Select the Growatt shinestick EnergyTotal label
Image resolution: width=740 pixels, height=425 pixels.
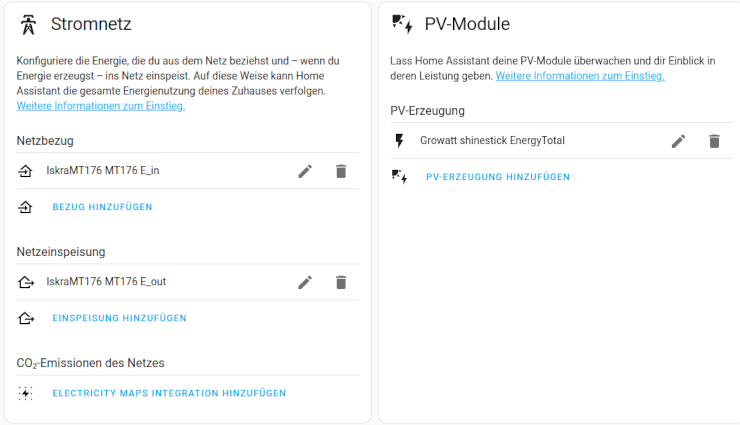point(492,141)
